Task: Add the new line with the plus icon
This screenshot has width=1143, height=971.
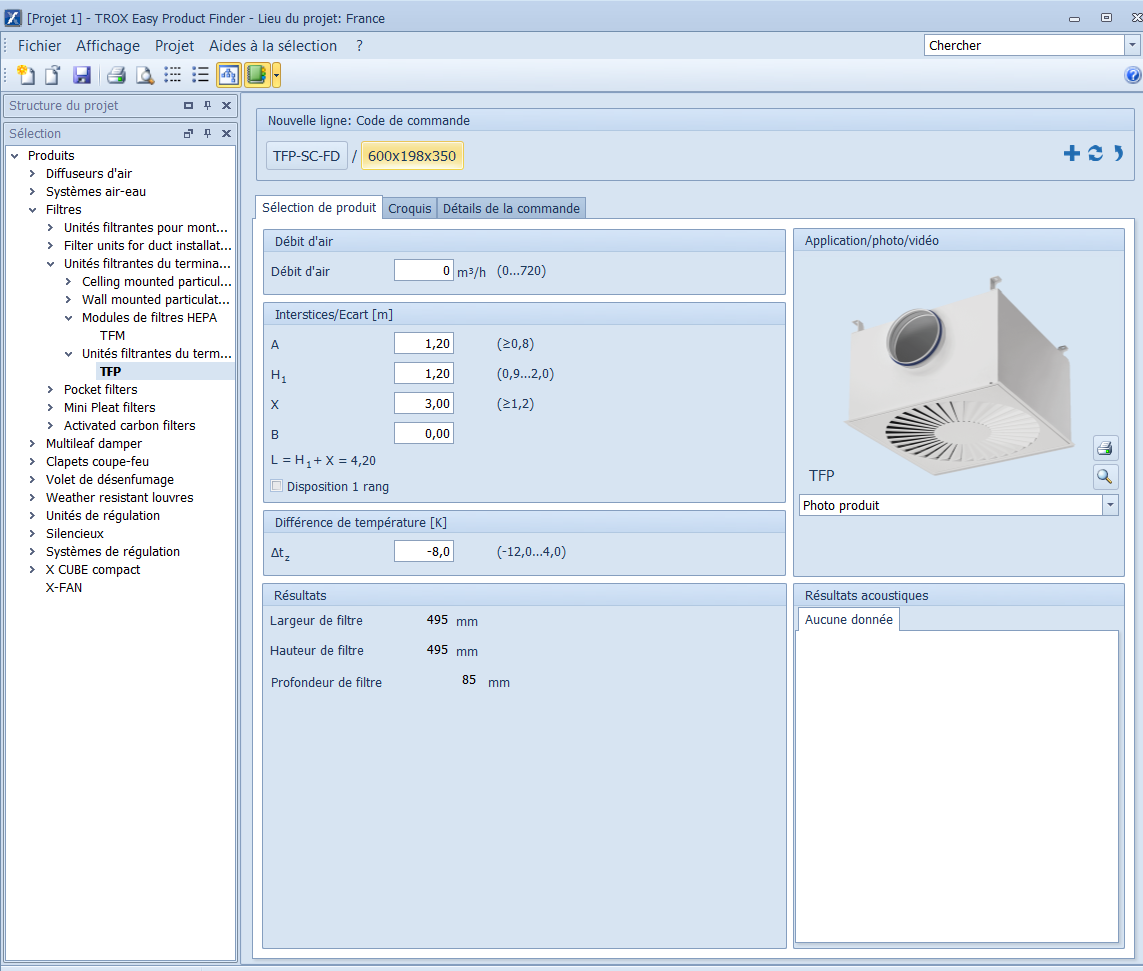Action: [1071, 153]
